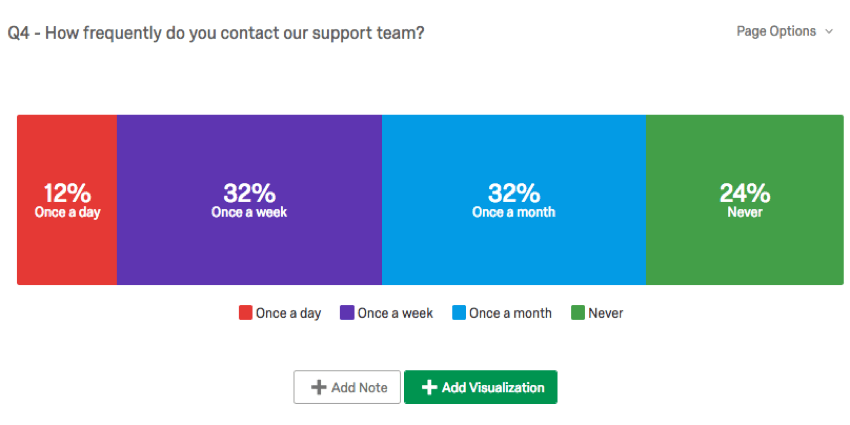Toggle the Once a month legend label
Screen dimensions: 850x425
[x=510, y=313]
